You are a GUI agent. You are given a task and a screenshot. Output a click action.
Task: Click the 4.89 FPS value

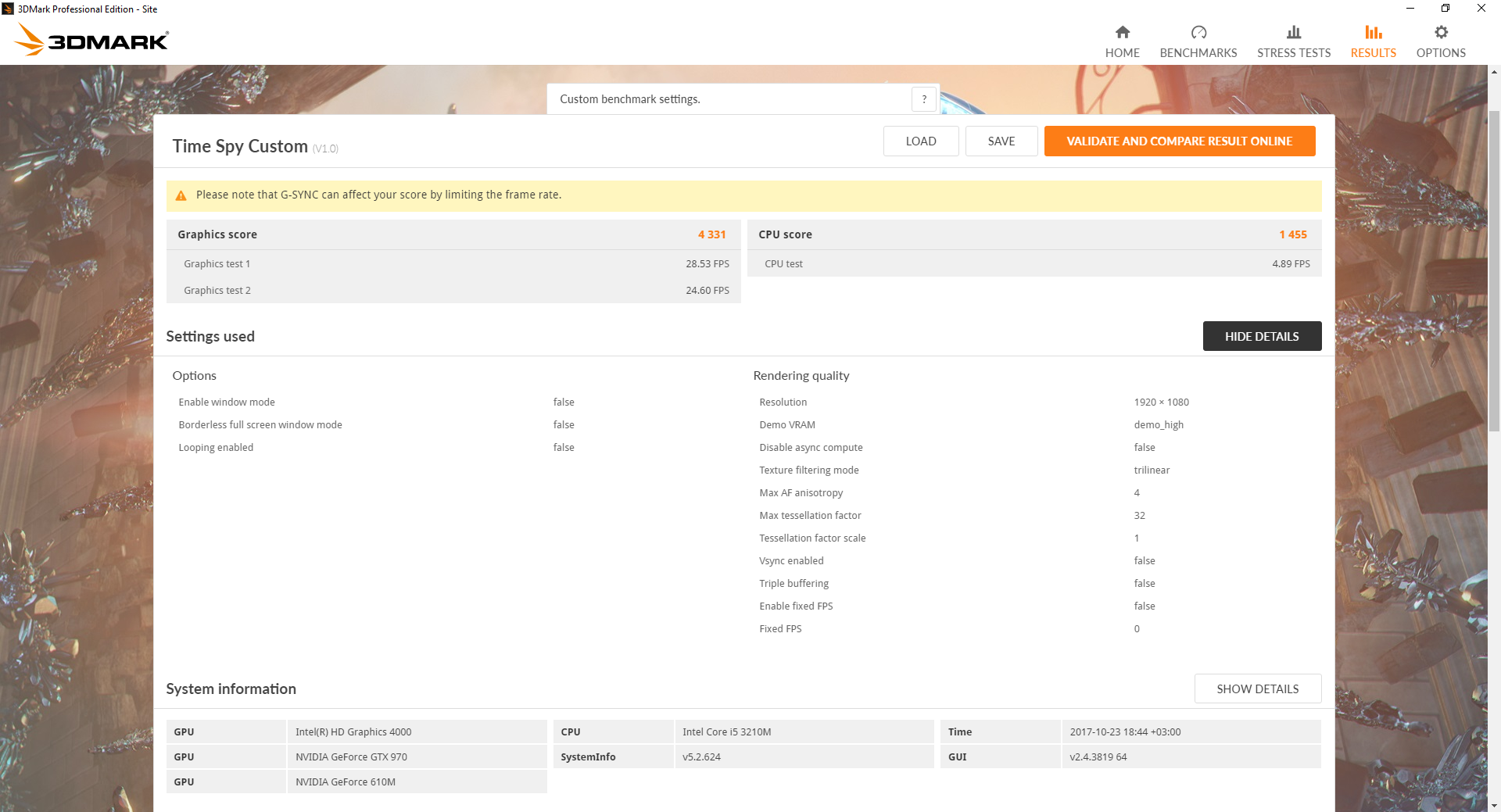point(1291,264)
